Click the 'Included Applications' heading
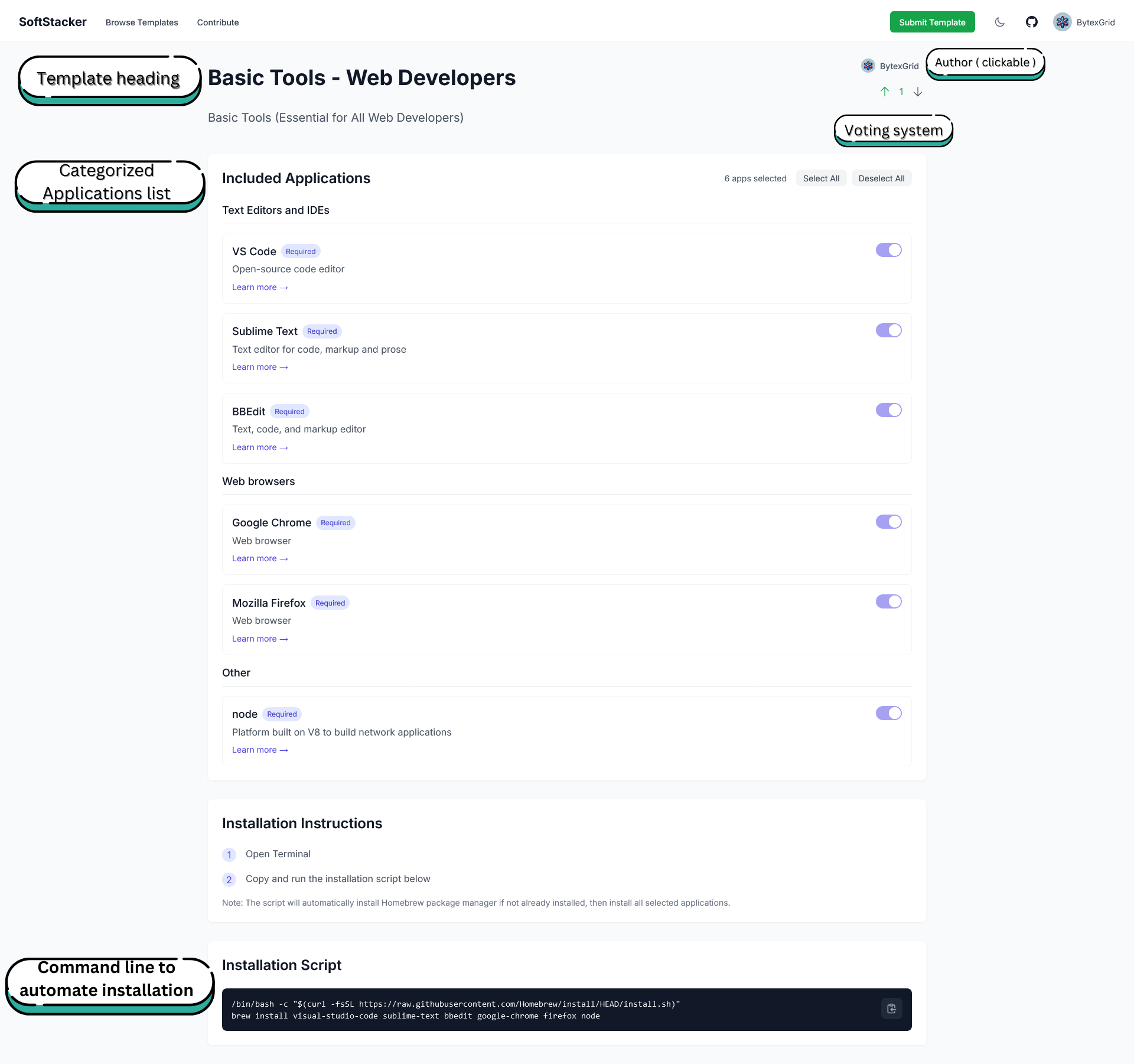This screenshot has height=1064, width=1134. (x=296, y=178)
